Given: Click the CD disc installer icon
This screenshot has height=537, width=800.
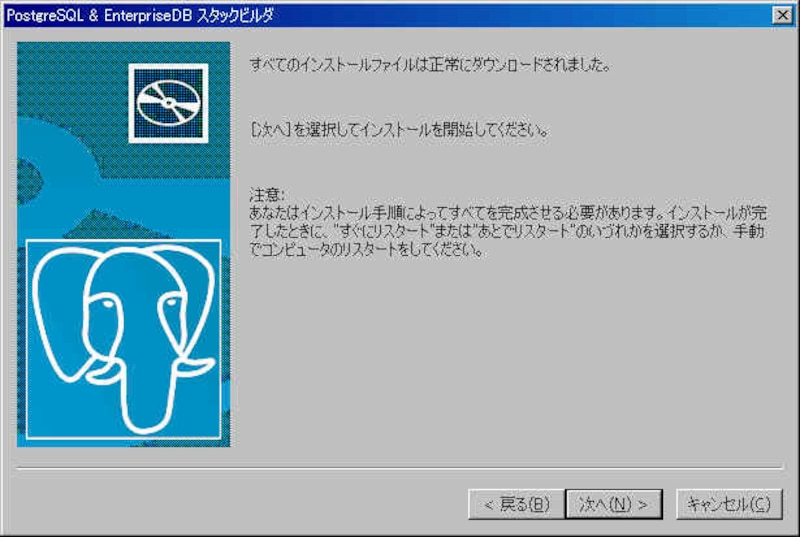Looking at the screenshot, I should pyautogui.click(x=168, y=103).
